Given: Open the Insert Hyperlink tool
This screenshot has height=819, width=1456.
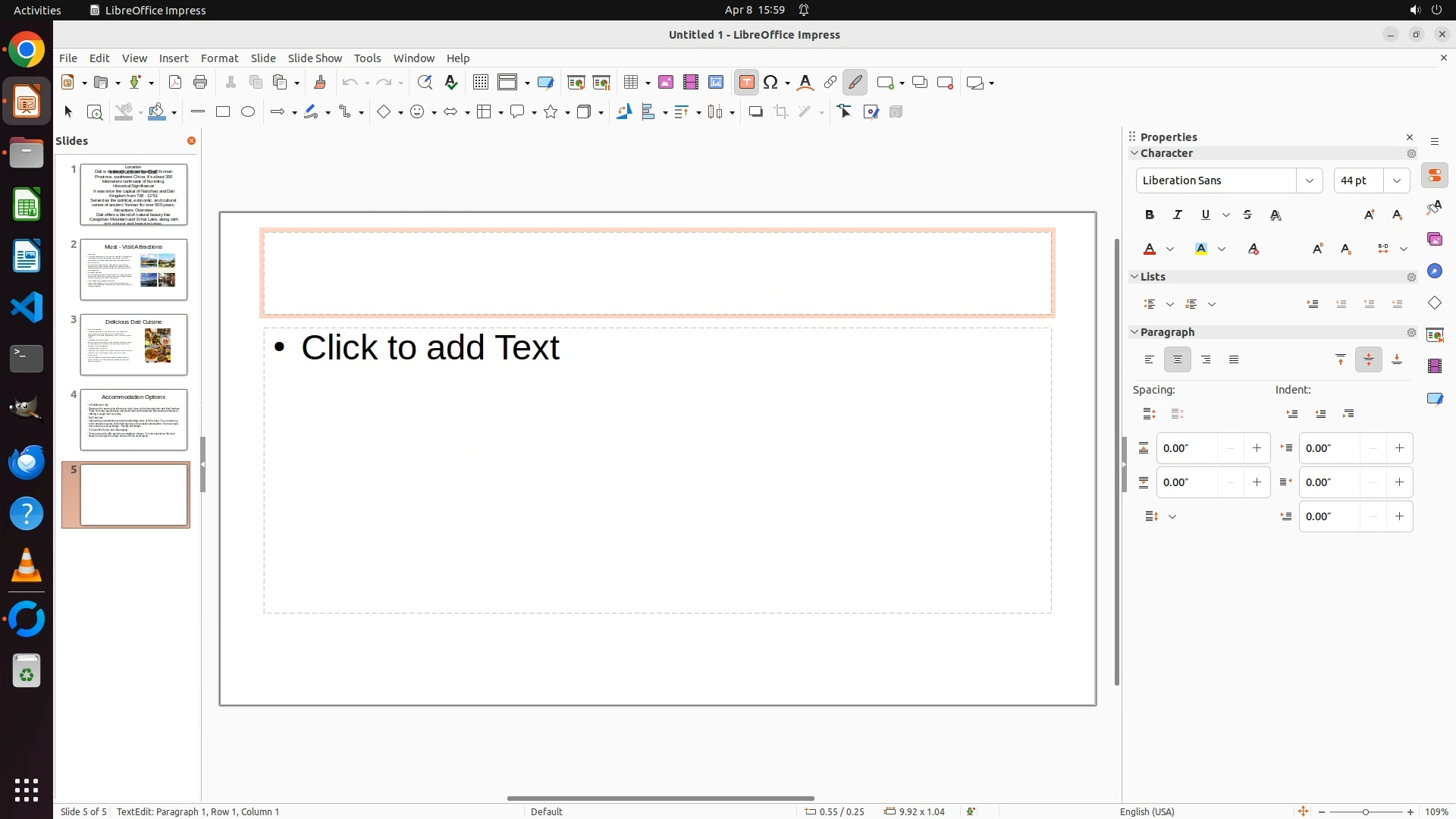Looking at the screenshot, I should [830, 83].
